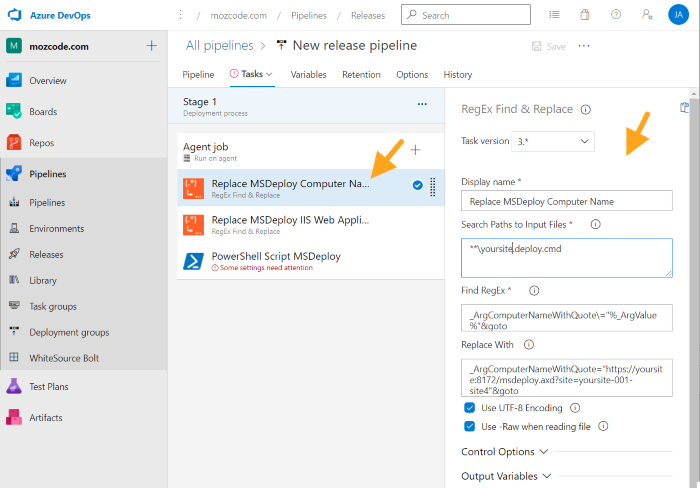Image resolution: width=700 pixels, height=488 pixels.
Task: Click Releases in the breadcrumb
Action: [x=368, y=16]
